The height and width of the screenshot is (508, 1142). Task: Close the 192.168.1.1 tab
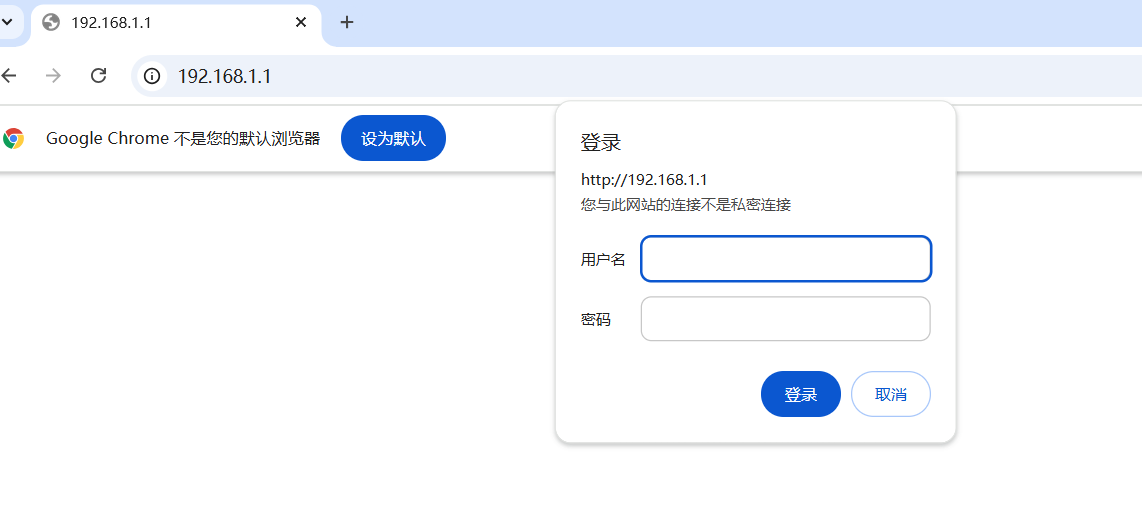301,23
